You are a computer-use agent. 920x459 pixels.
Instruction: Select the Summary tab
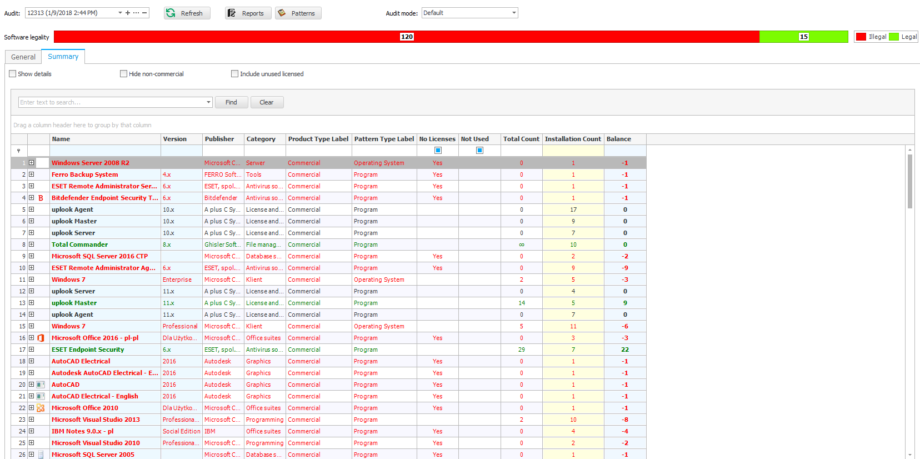click(63, 57)
